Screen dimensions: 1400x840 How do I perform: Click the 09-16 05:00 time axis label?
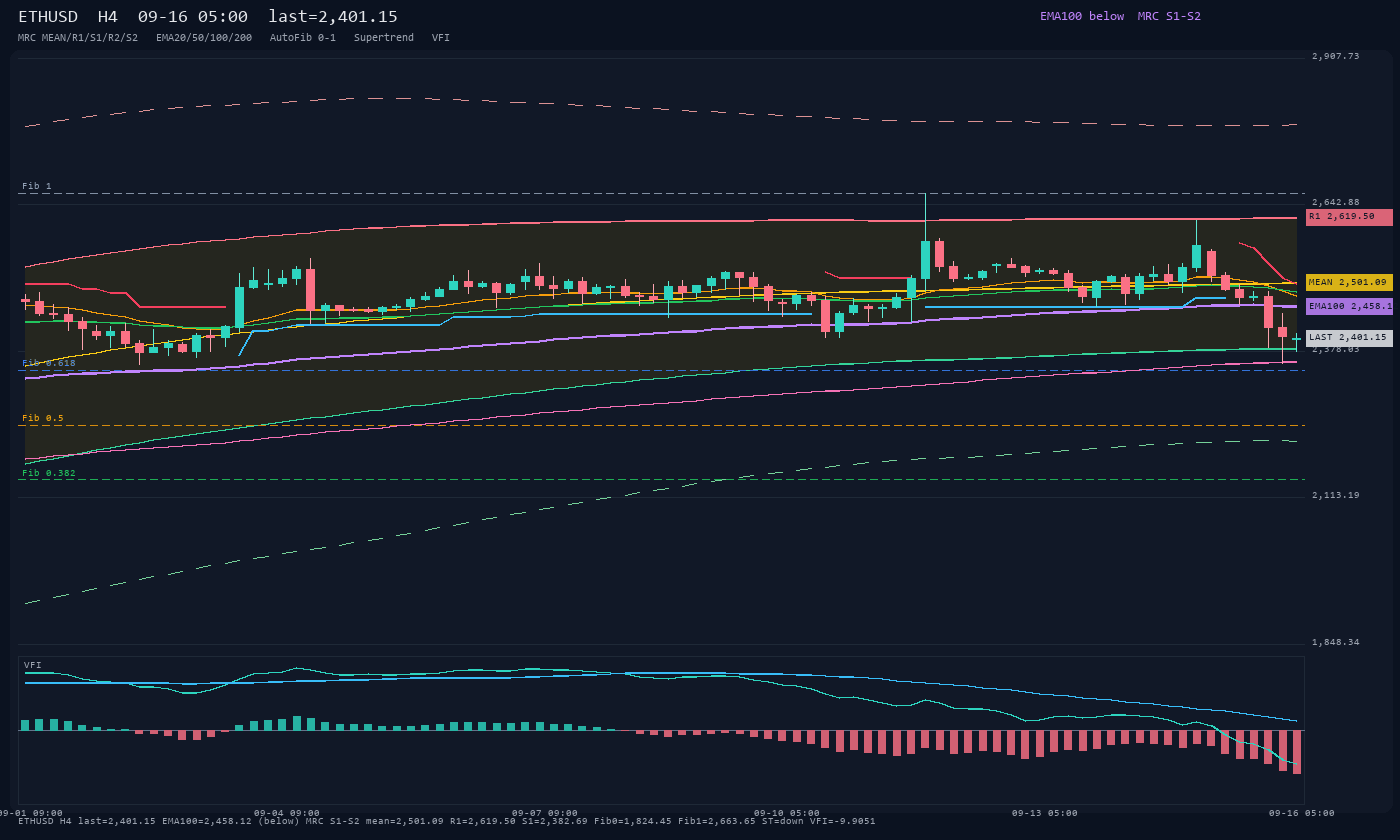[x=1302, y=813]
